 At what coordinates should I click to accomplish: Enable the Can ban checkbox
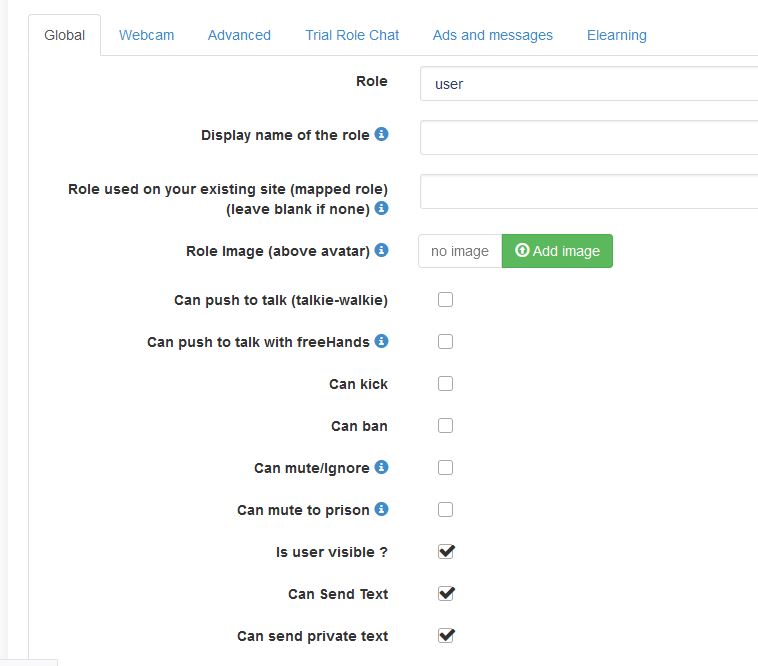point(446,425)
